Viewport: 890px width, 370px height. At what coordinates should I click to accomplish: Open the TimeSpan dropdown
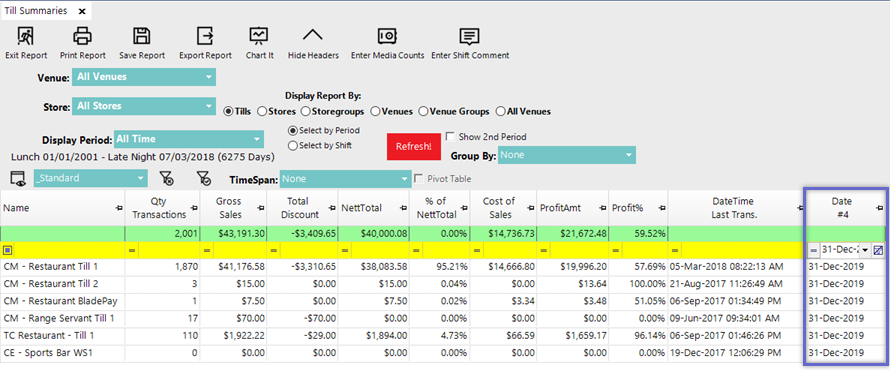click(x=345, y=179)
